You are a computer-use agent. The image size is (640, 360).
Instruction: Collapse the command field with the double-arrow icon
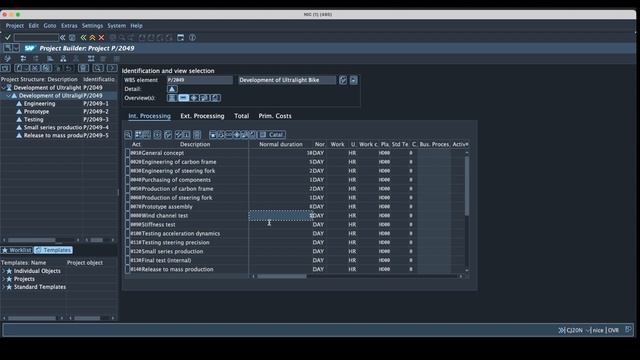(63, 38)
